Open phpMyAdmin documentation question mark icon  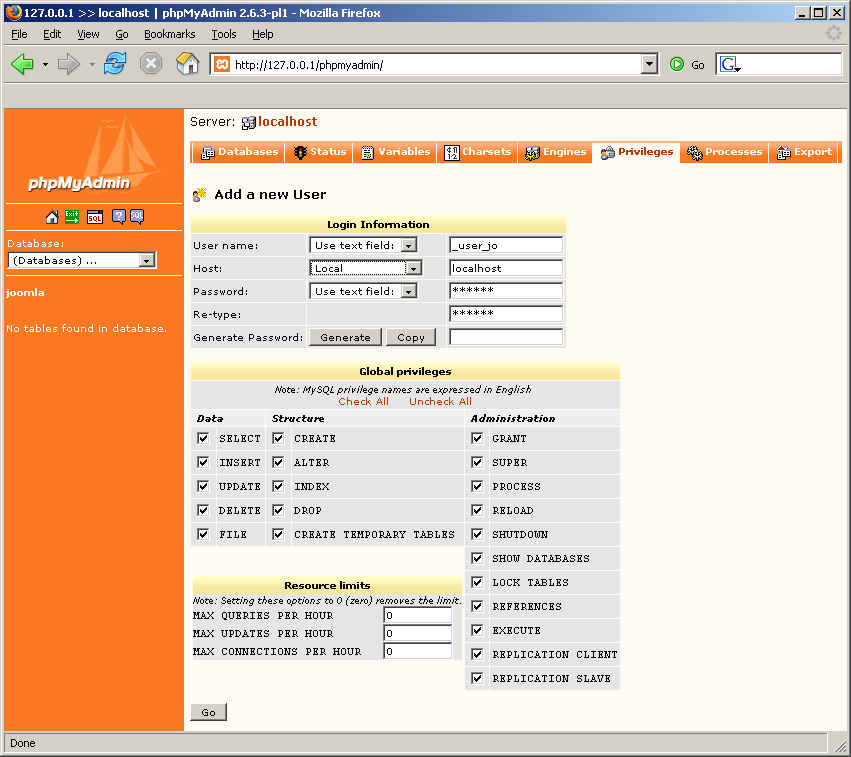[119, 216]
